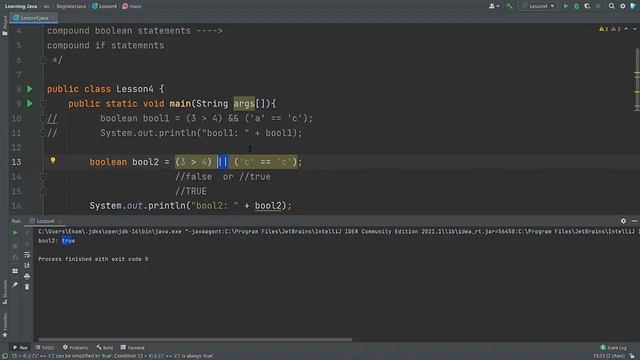
Task: Open the Project tool window sidebar button
Action: tap(5, 25)
